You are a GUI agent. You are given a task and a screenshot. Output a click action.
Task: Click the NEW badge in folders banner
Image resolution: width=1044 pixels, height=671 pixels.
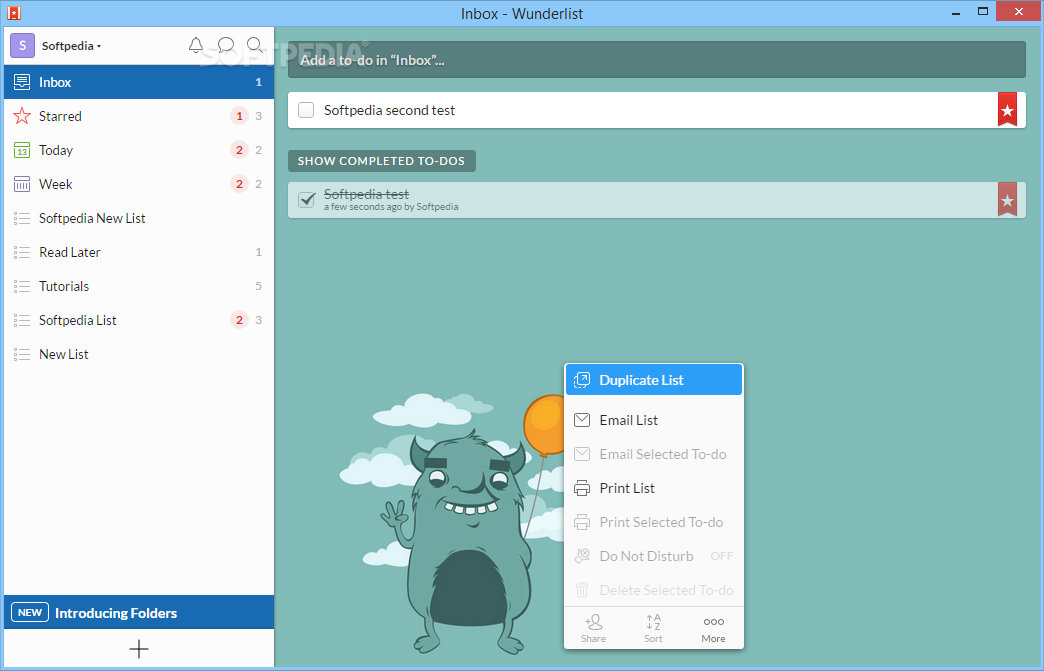(30, 612)
